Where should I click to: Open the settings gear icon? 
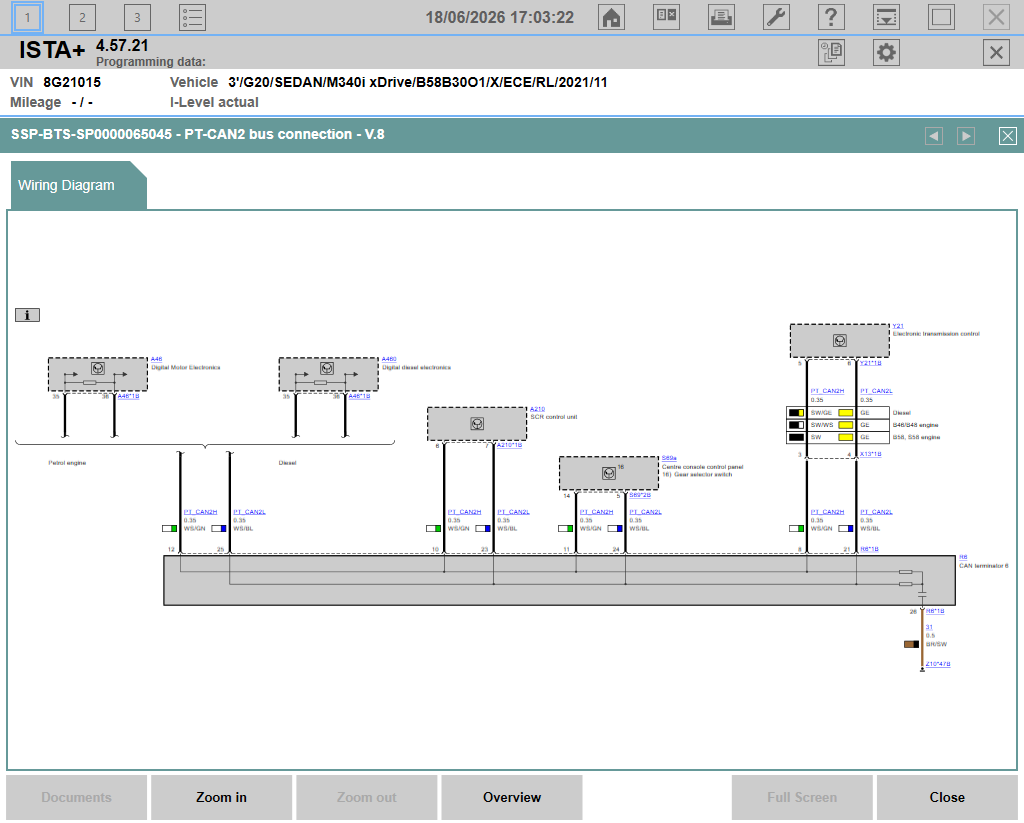point(886,52)
